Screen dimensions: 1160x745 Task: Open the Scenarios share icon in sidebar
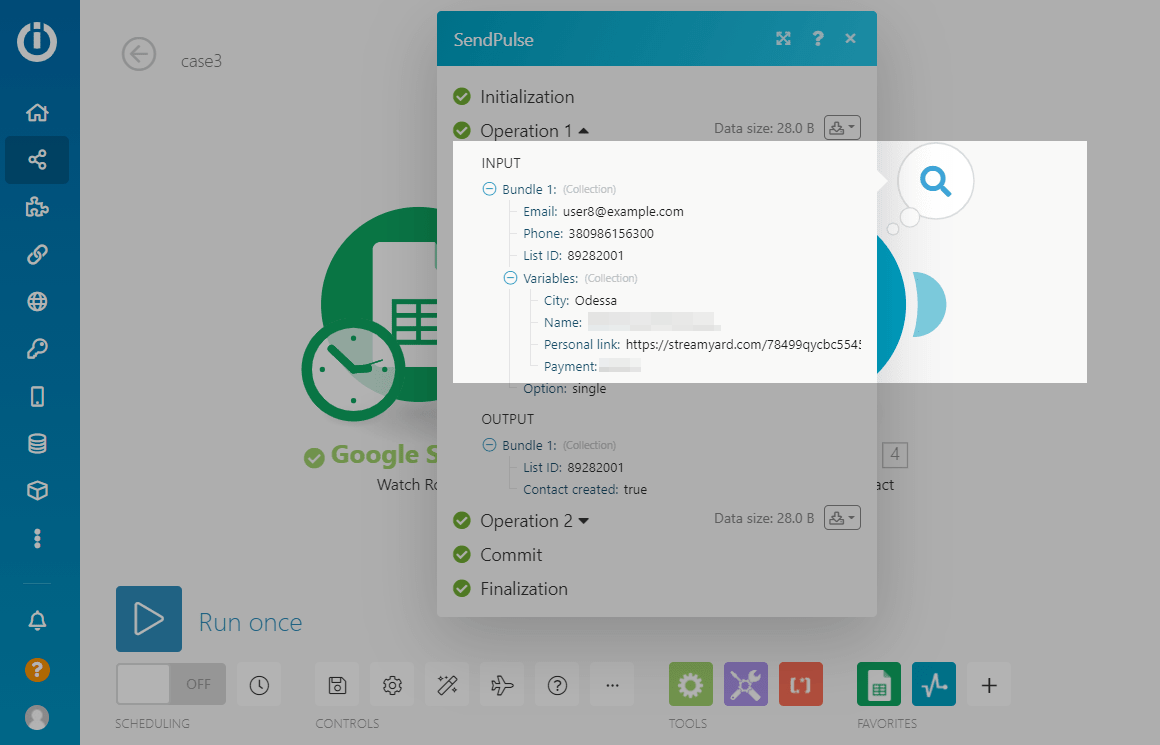(x=37, y=160)
